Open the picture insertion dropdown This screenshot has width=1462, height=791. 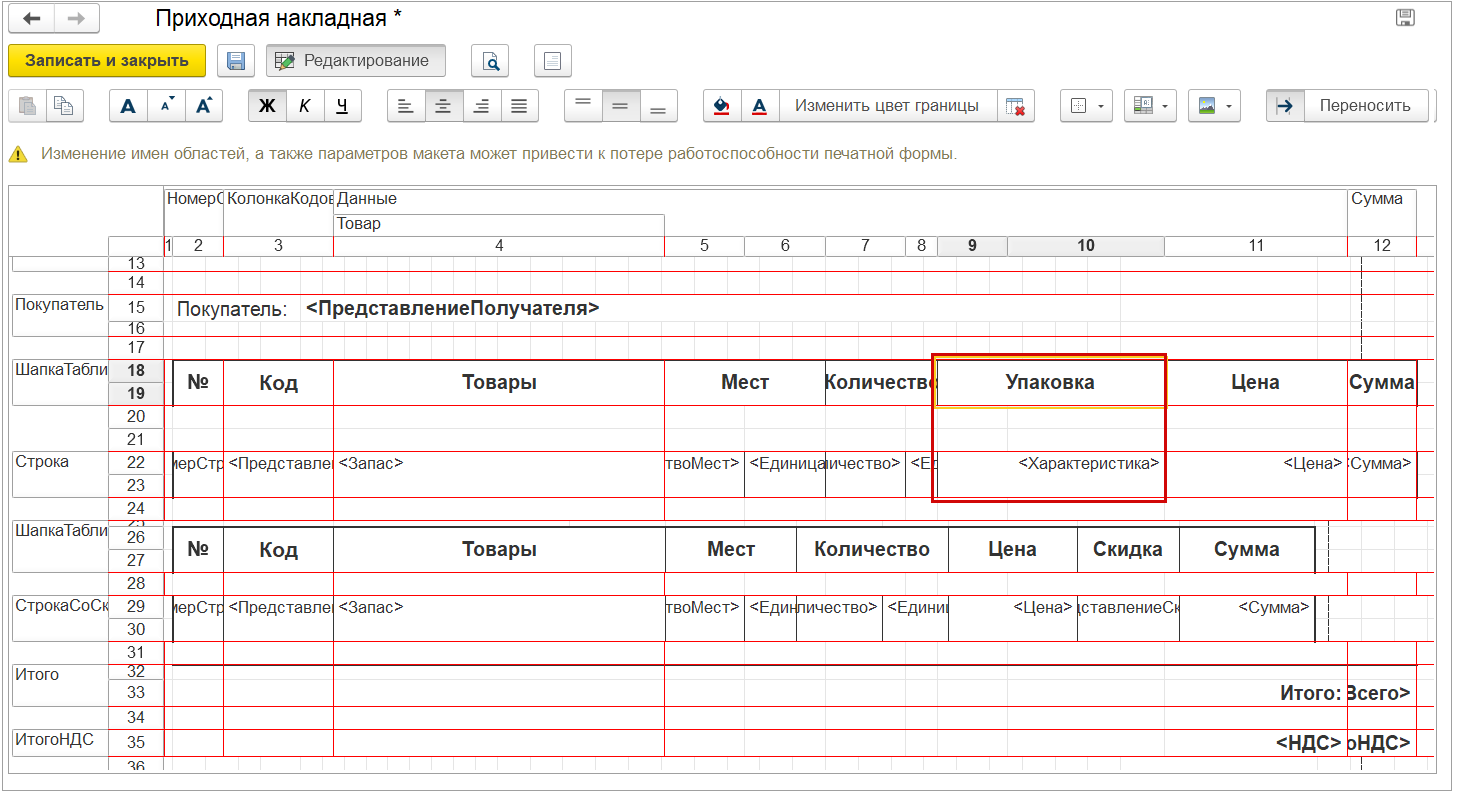[1214, 105]
